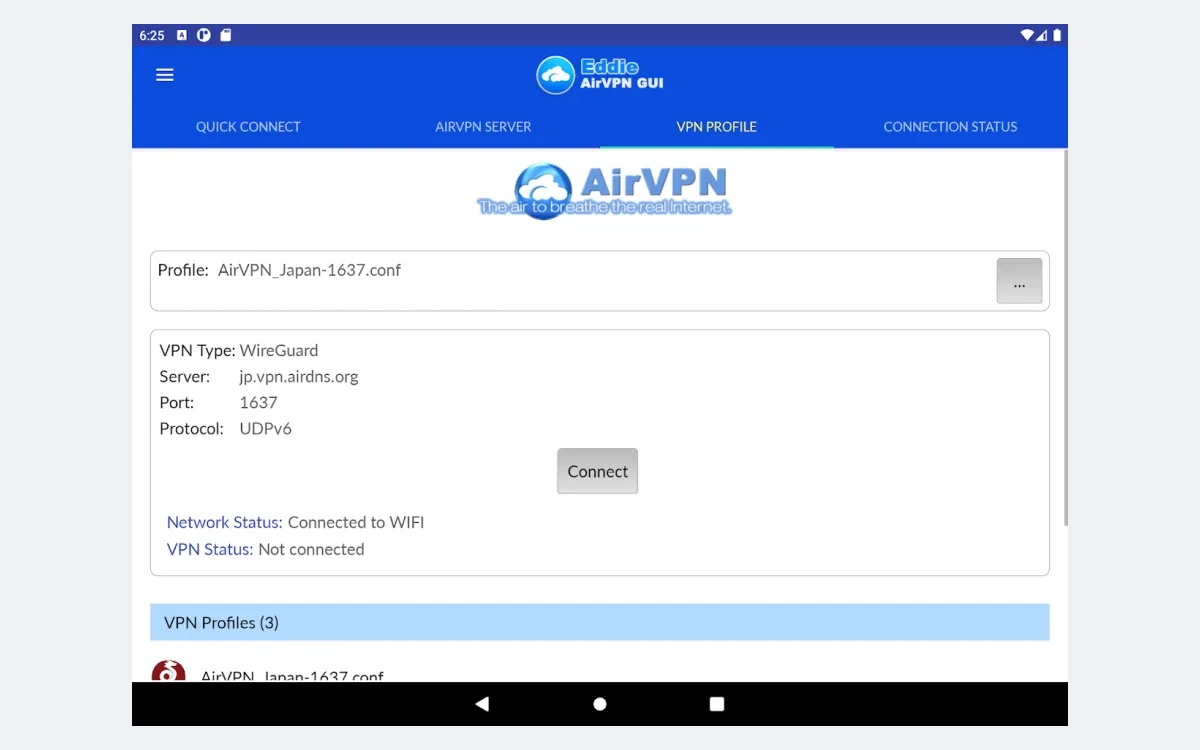The image size is (1200, 750).
Task: Click the SD card status bar icon
Action: click(x=226, y=35)
